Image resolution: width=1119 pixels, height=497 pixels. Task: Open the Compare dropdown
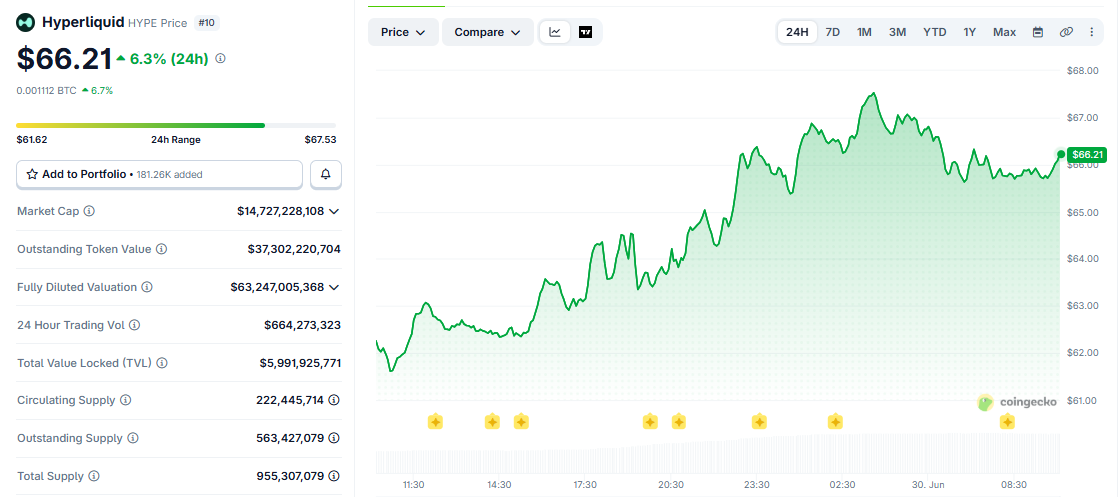(487, 32)
